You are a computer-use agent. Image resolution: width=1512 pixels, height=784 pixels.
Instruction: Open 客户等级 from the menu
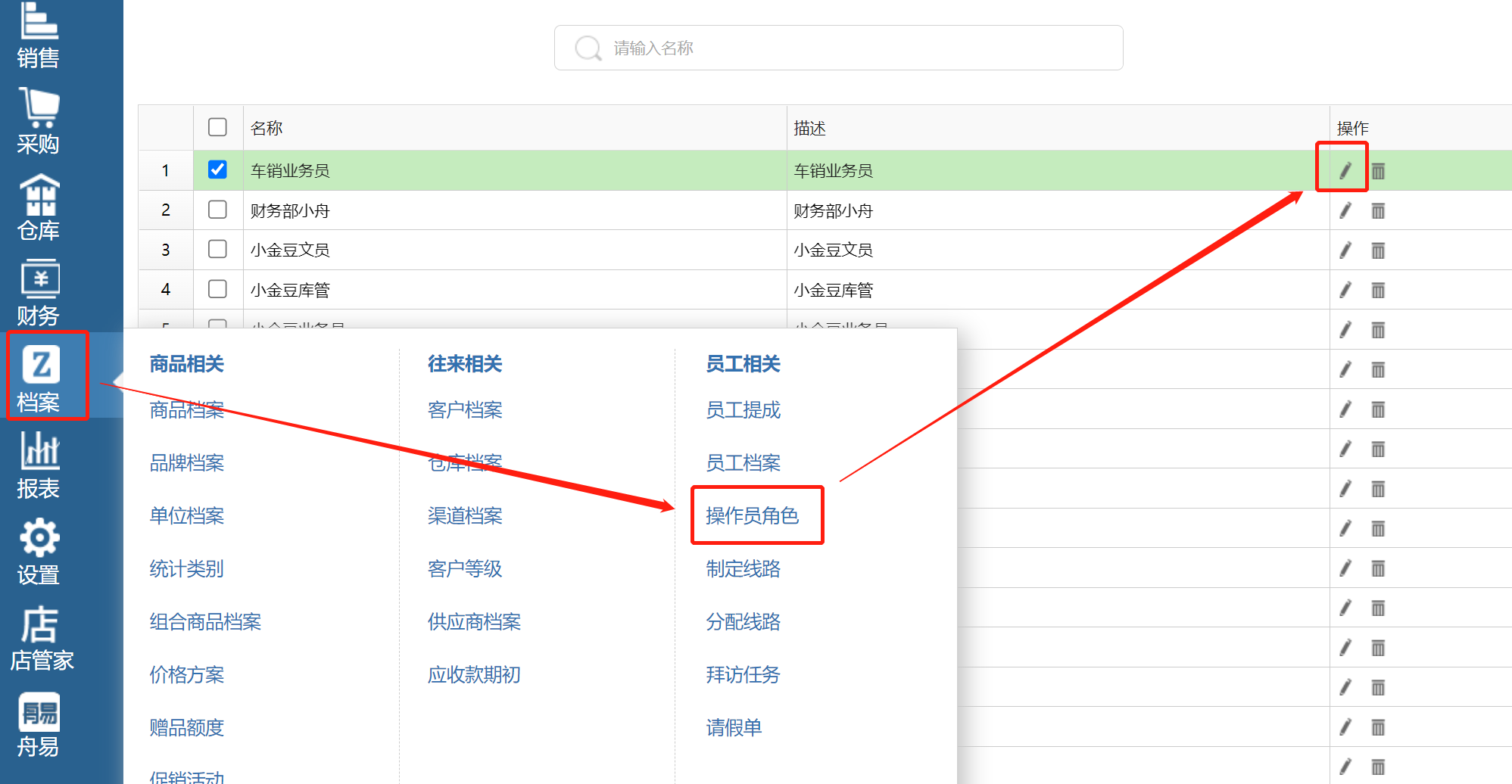465,568
